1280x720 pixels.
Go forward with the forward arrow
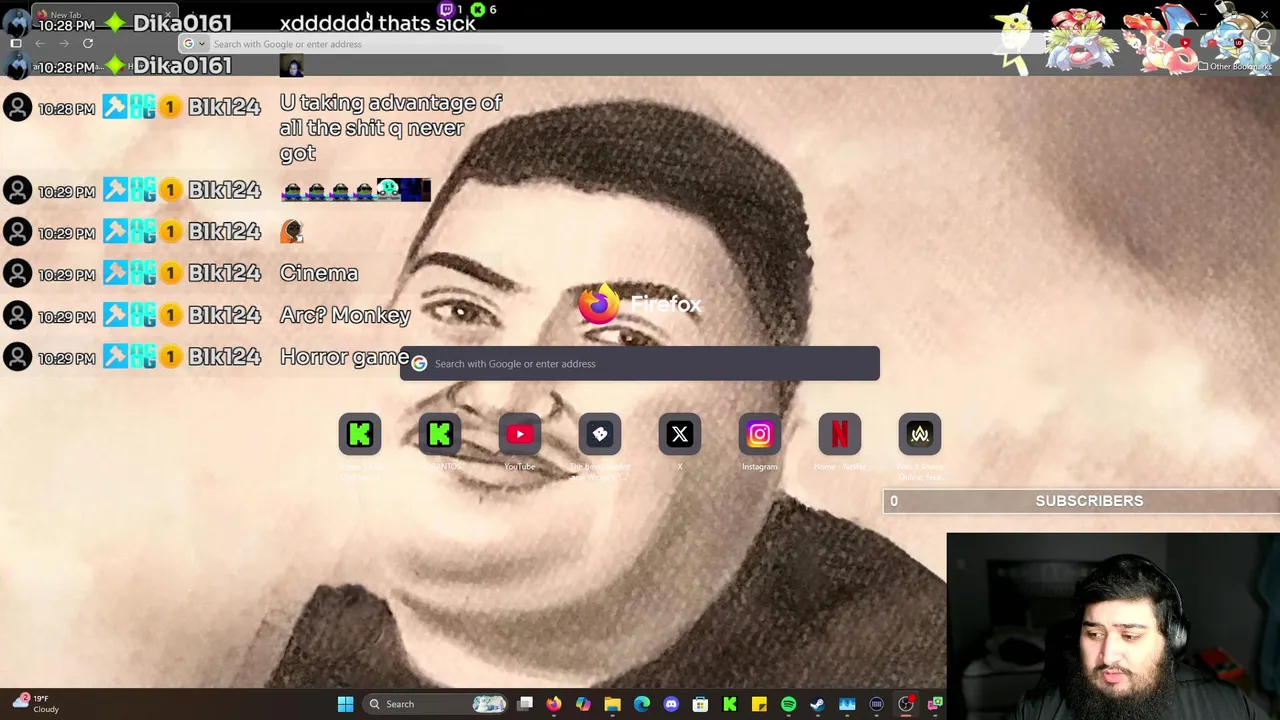(x=64, y=44)
